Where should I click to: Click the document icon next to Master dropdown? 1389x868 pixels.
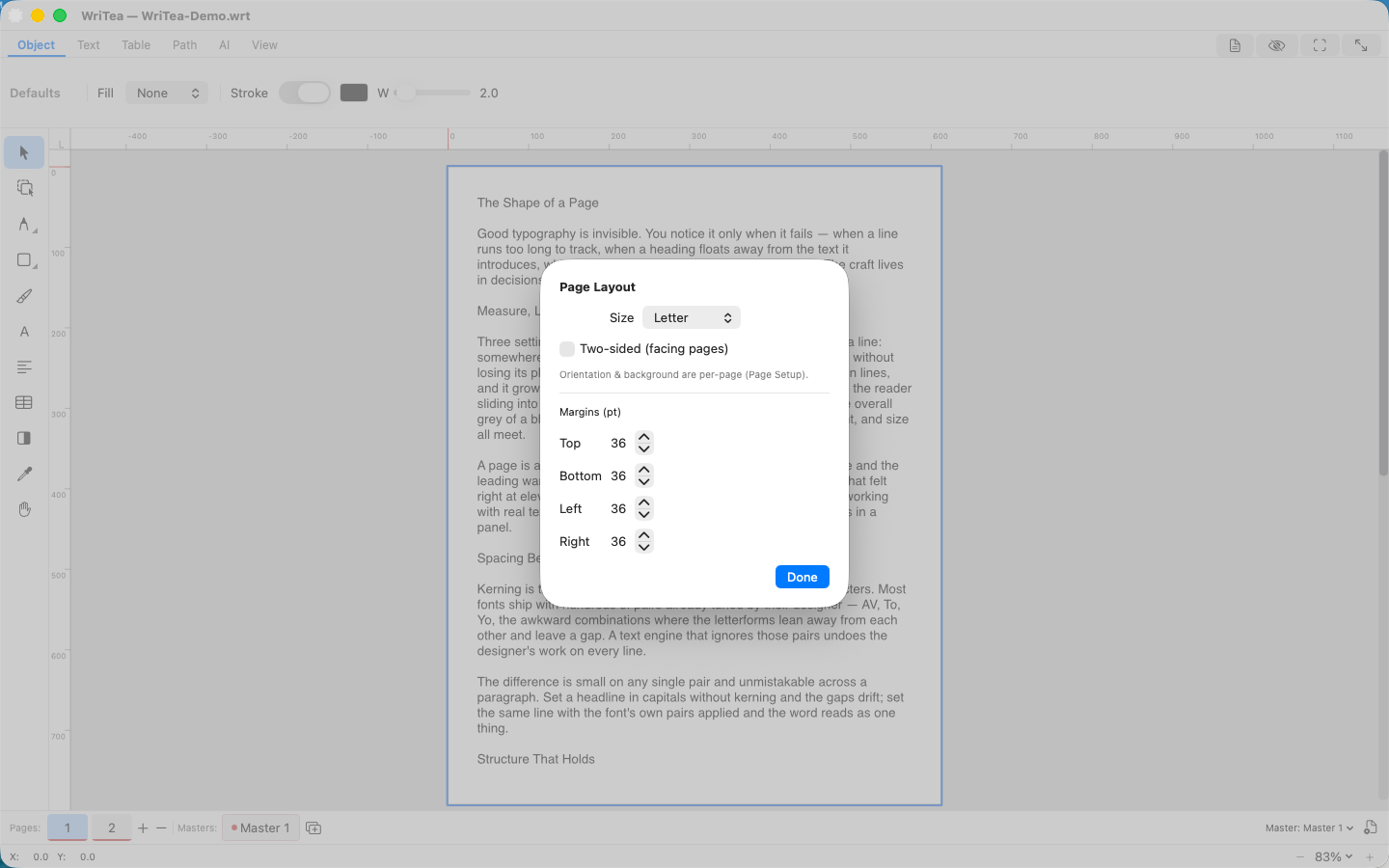[x=1371, y=827]
